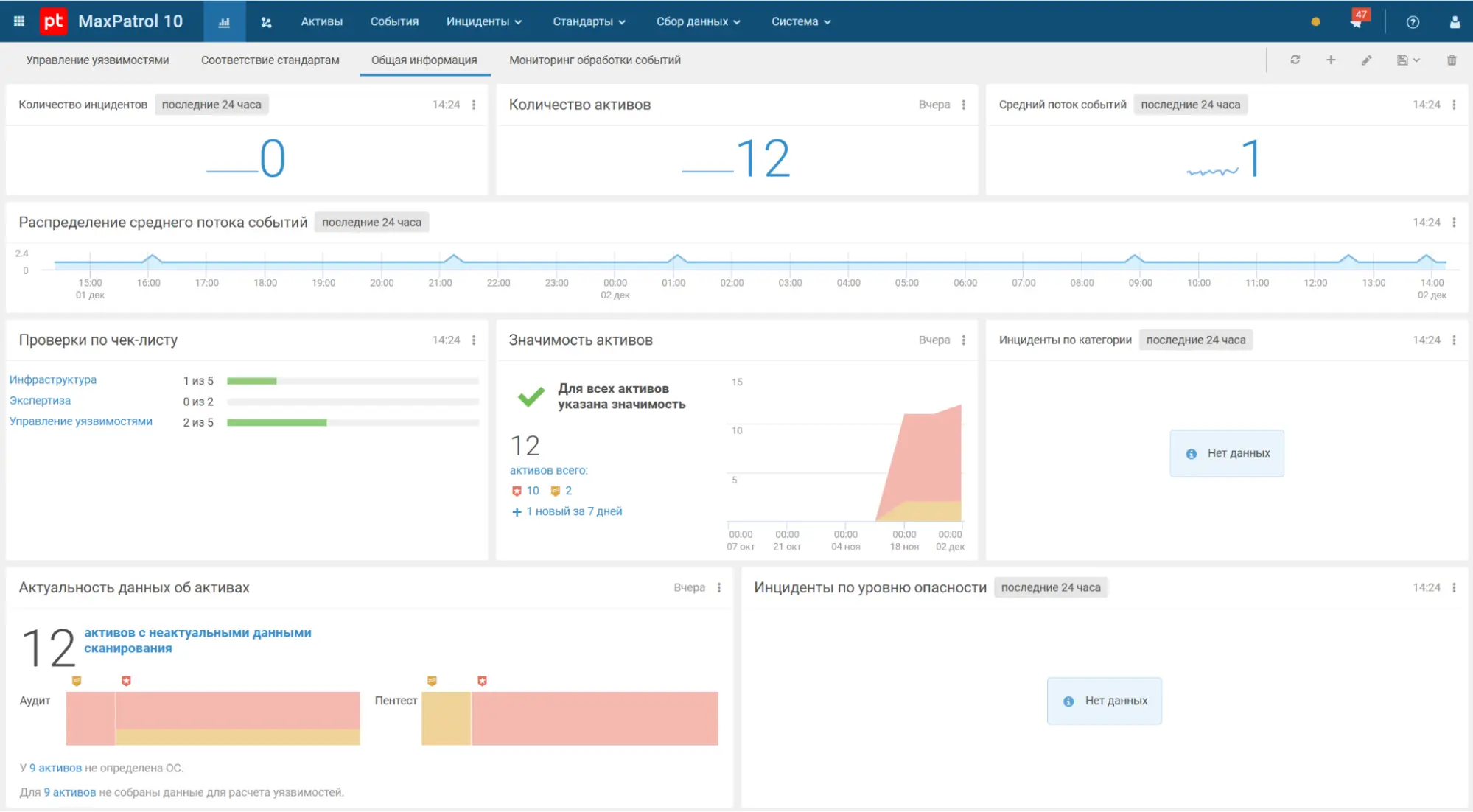Open options menu of Инциденты по уровню опасности widget
The width and height of the screenshot is (1473, 812).
[1454, 587]
